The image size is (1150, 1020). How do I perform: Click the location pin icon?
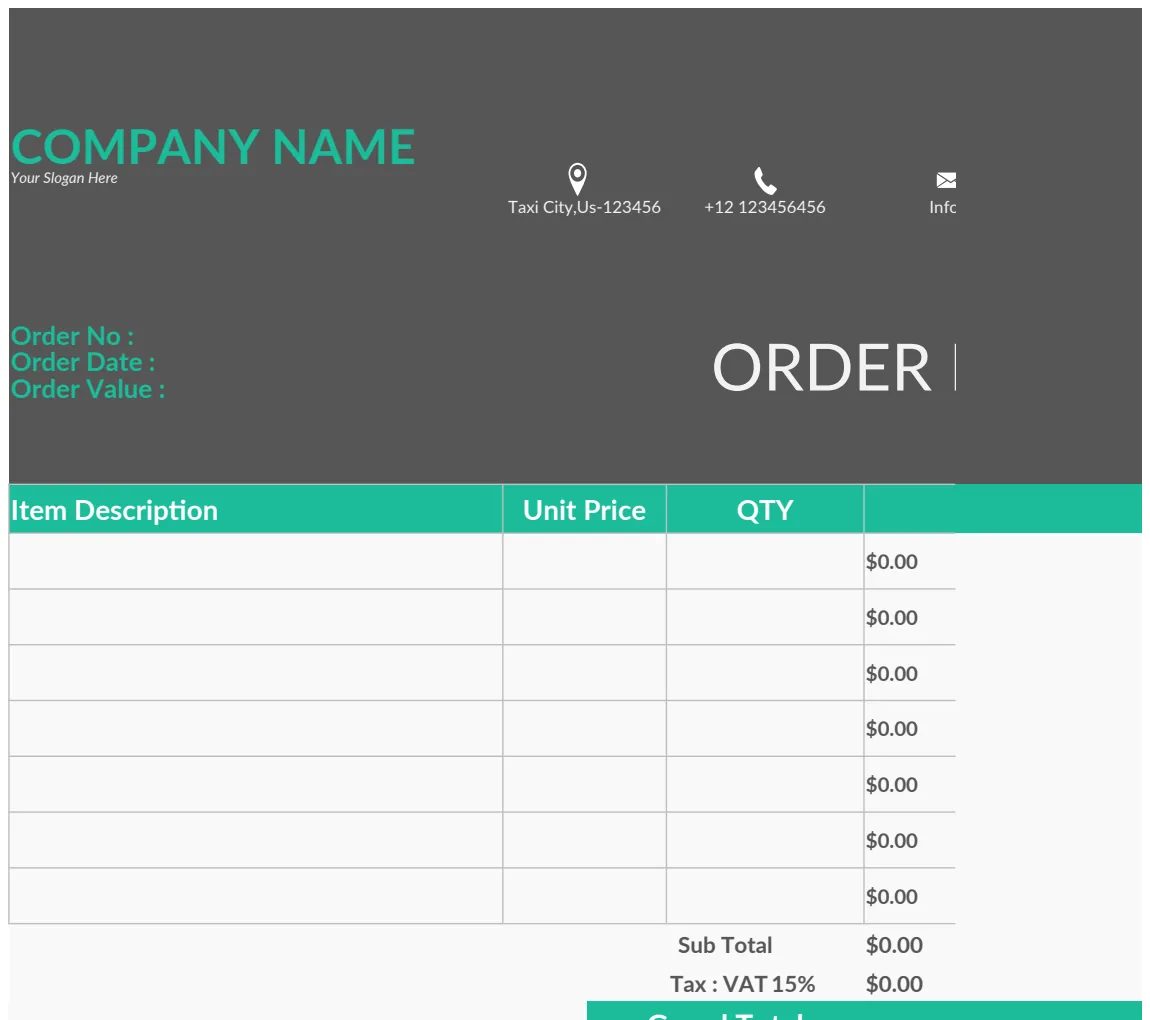pos(578,179)
